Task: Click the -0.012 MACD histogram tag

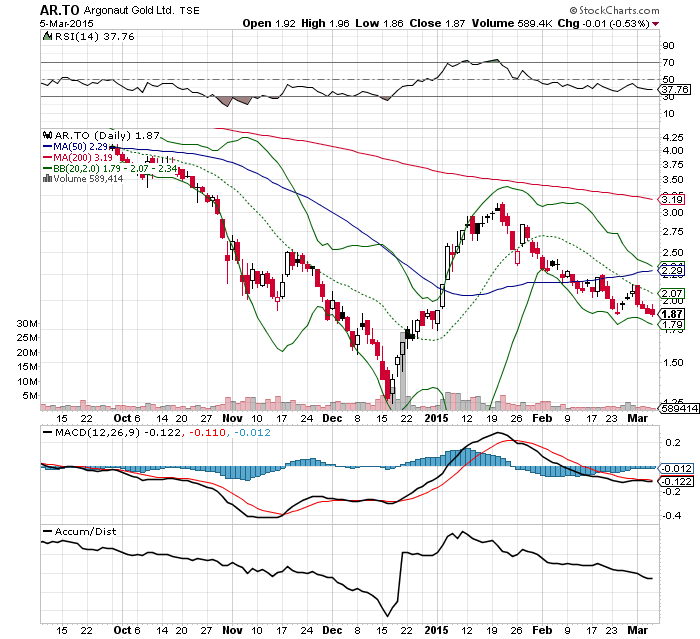Action: click(x=676, y=468)
